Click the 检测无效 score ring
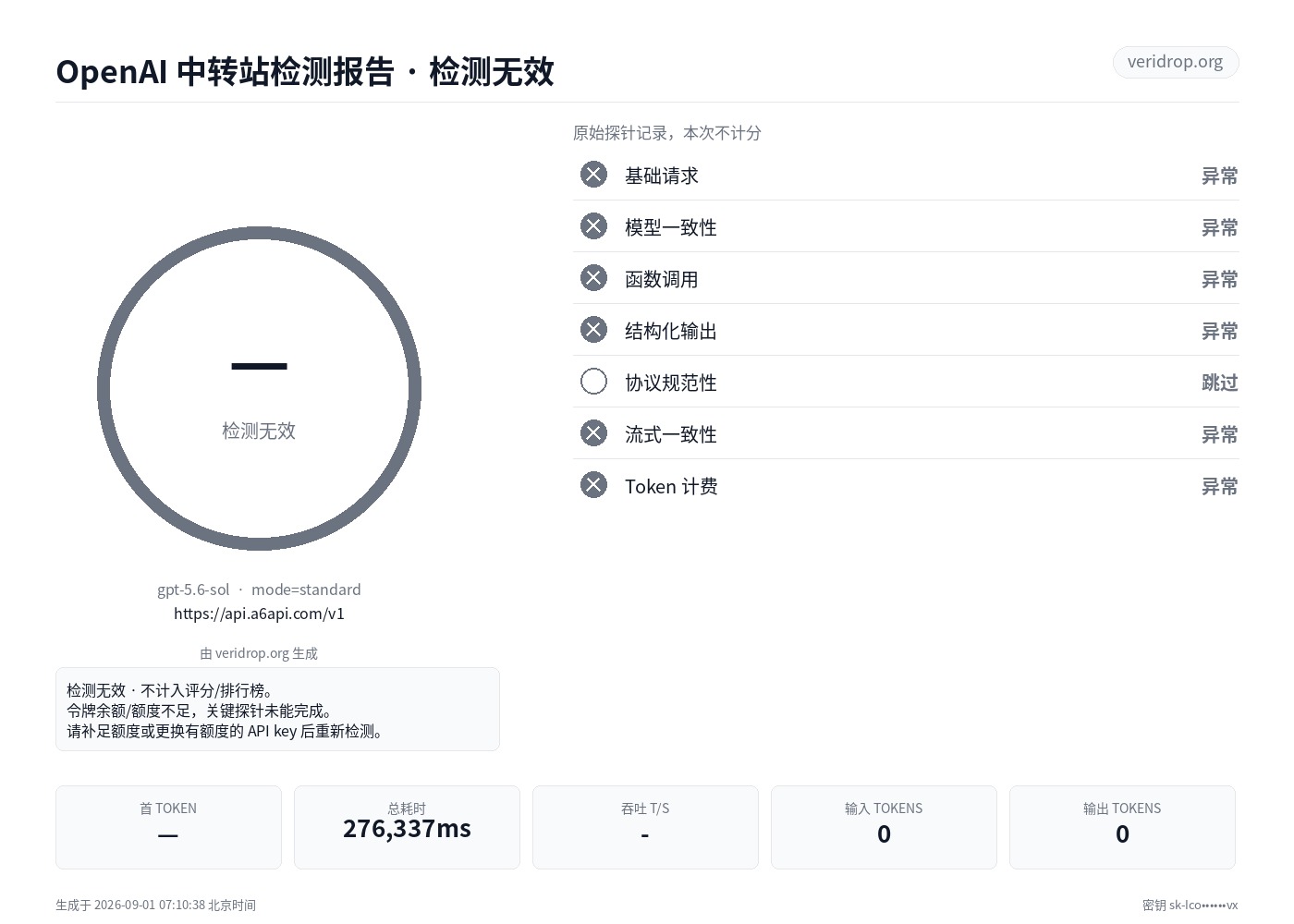The height and width of the screenshot is (924, 1294). (x=259, y=388)
